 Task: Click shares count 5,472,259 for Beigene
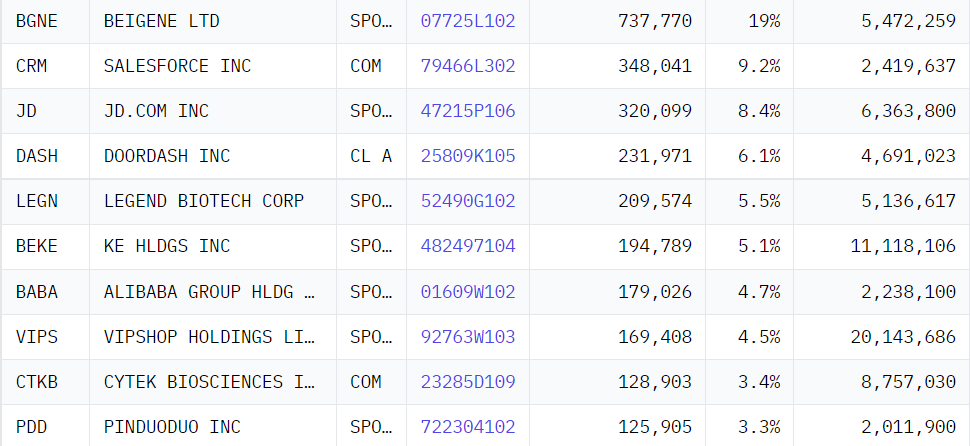tap(909, 21)
